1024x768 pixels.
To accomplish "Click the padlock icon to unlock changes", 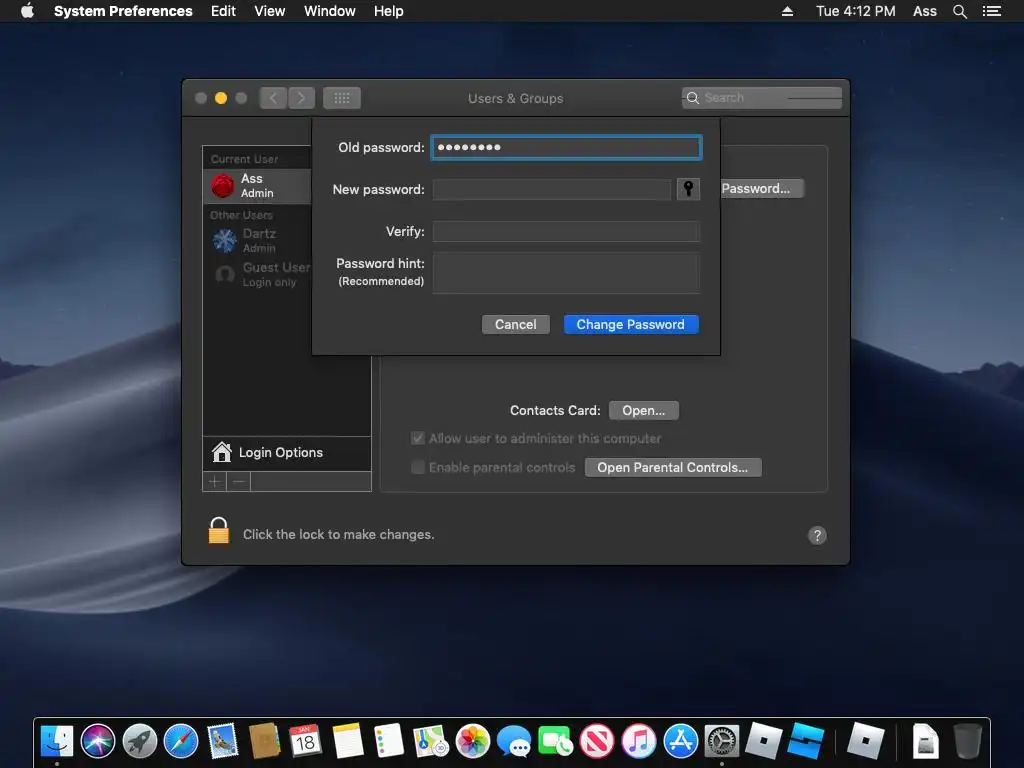I will coord(219,530).
